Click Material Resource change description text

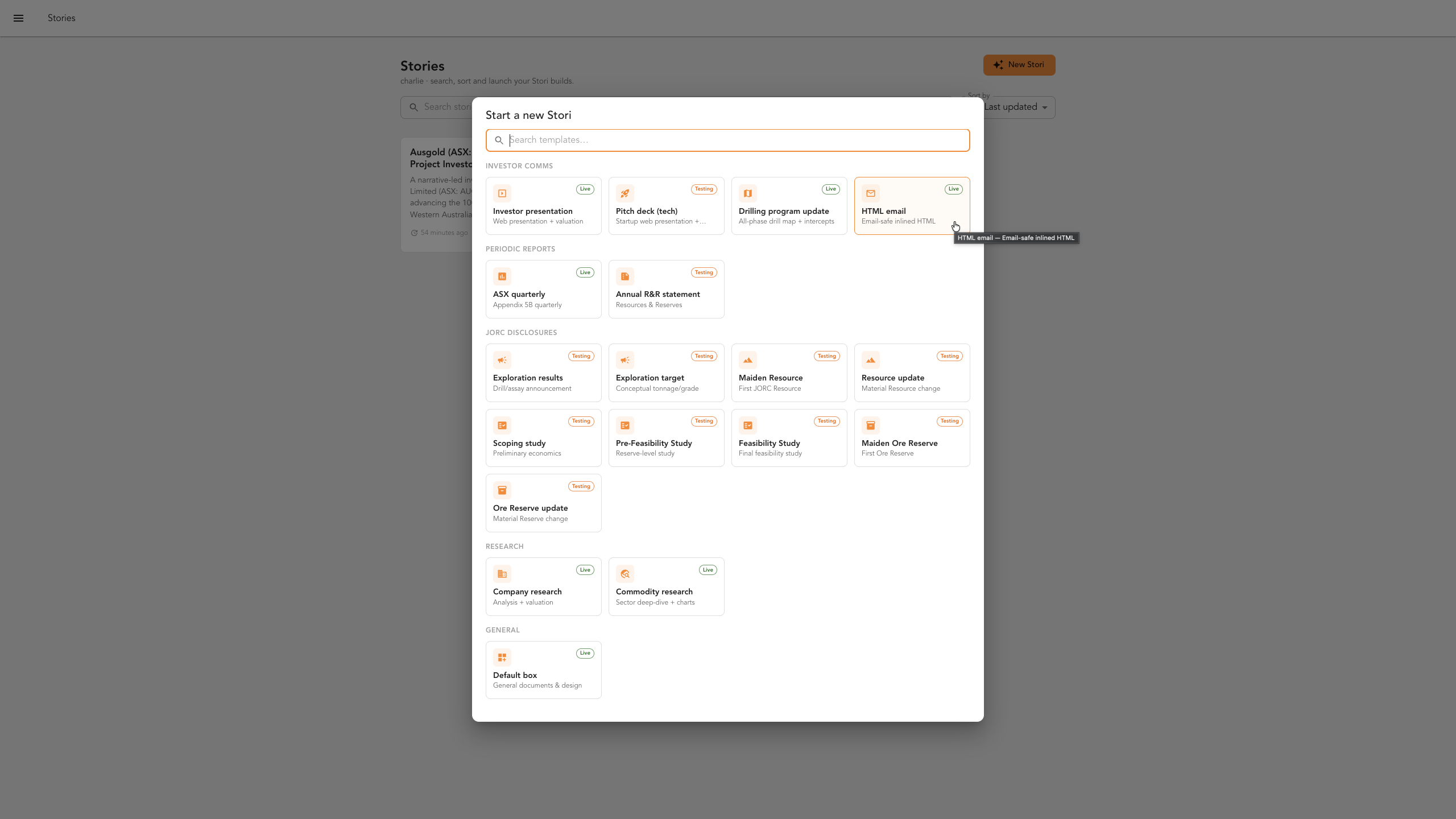[901, 388]
